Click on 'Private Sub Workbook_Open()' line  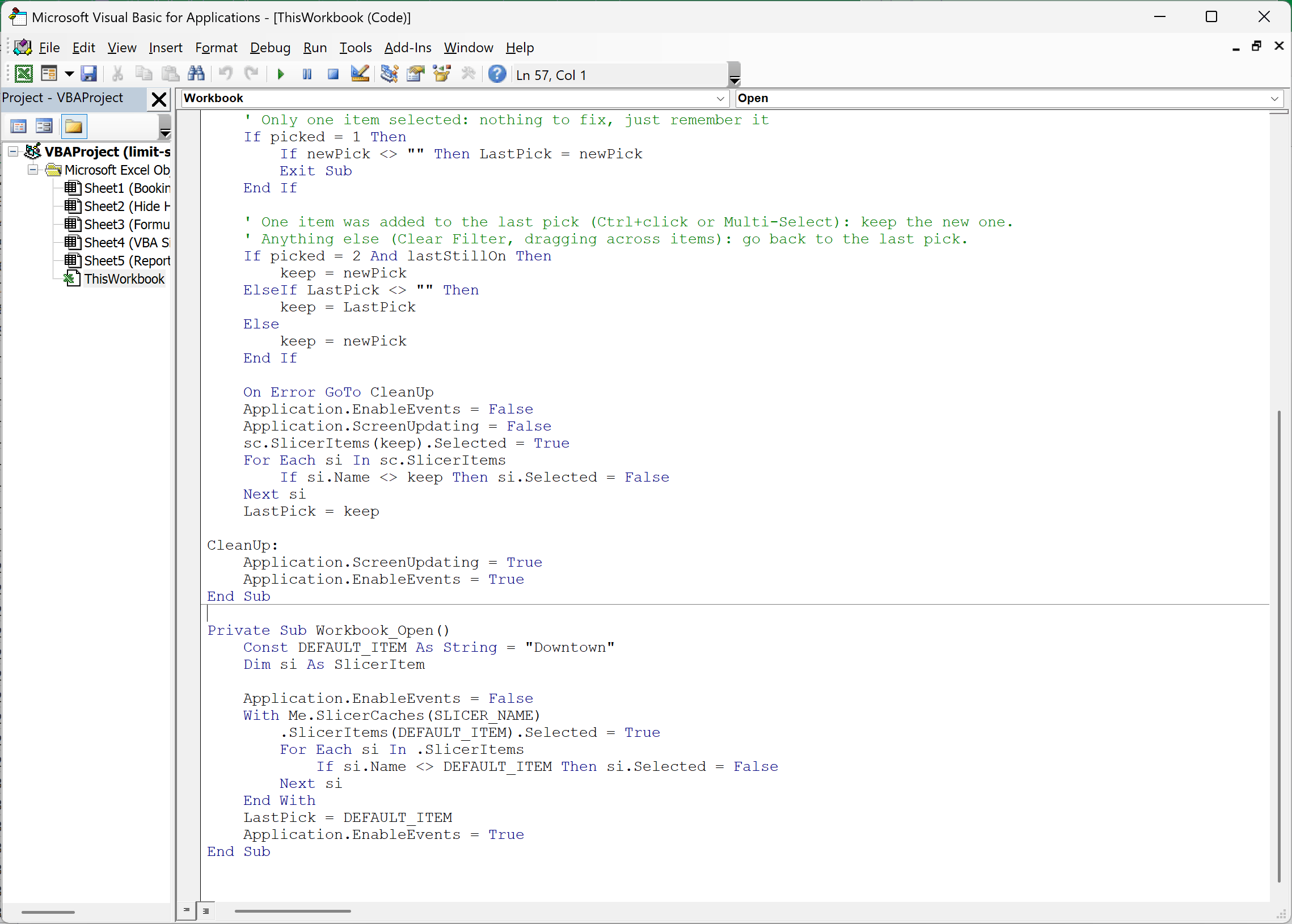(328, 630)
